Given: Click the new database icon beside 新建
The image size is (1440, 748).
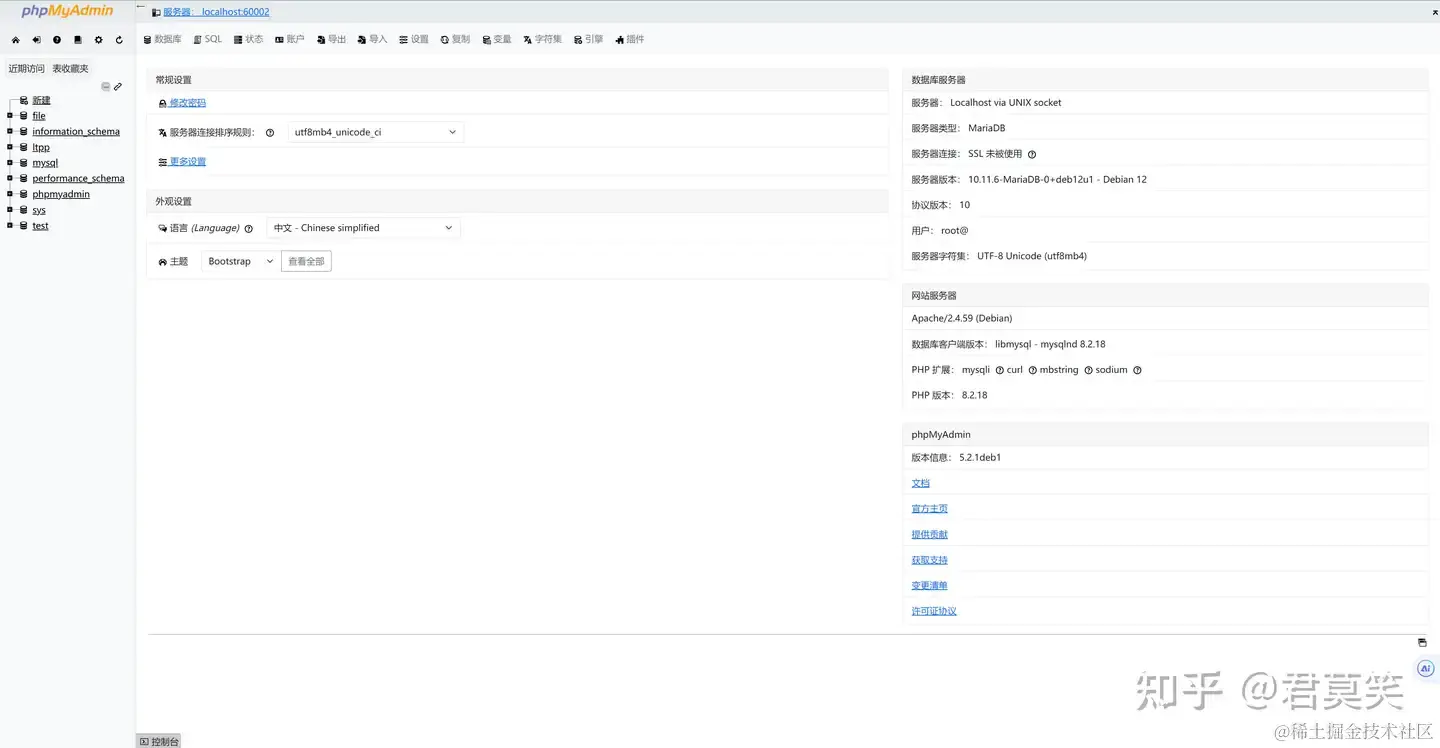Looking at the screenshot, I should coord(24,100).
